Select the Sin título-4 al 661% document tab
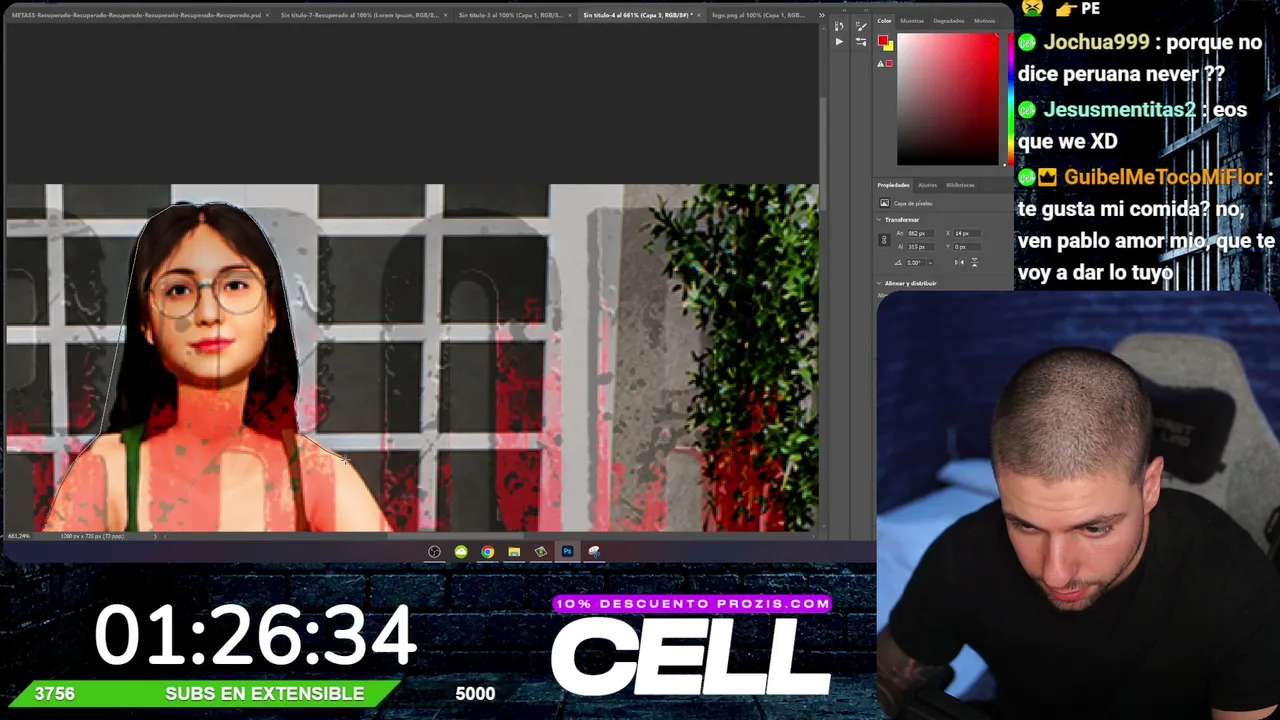The image size is (1280, 720). coord(636,15)
